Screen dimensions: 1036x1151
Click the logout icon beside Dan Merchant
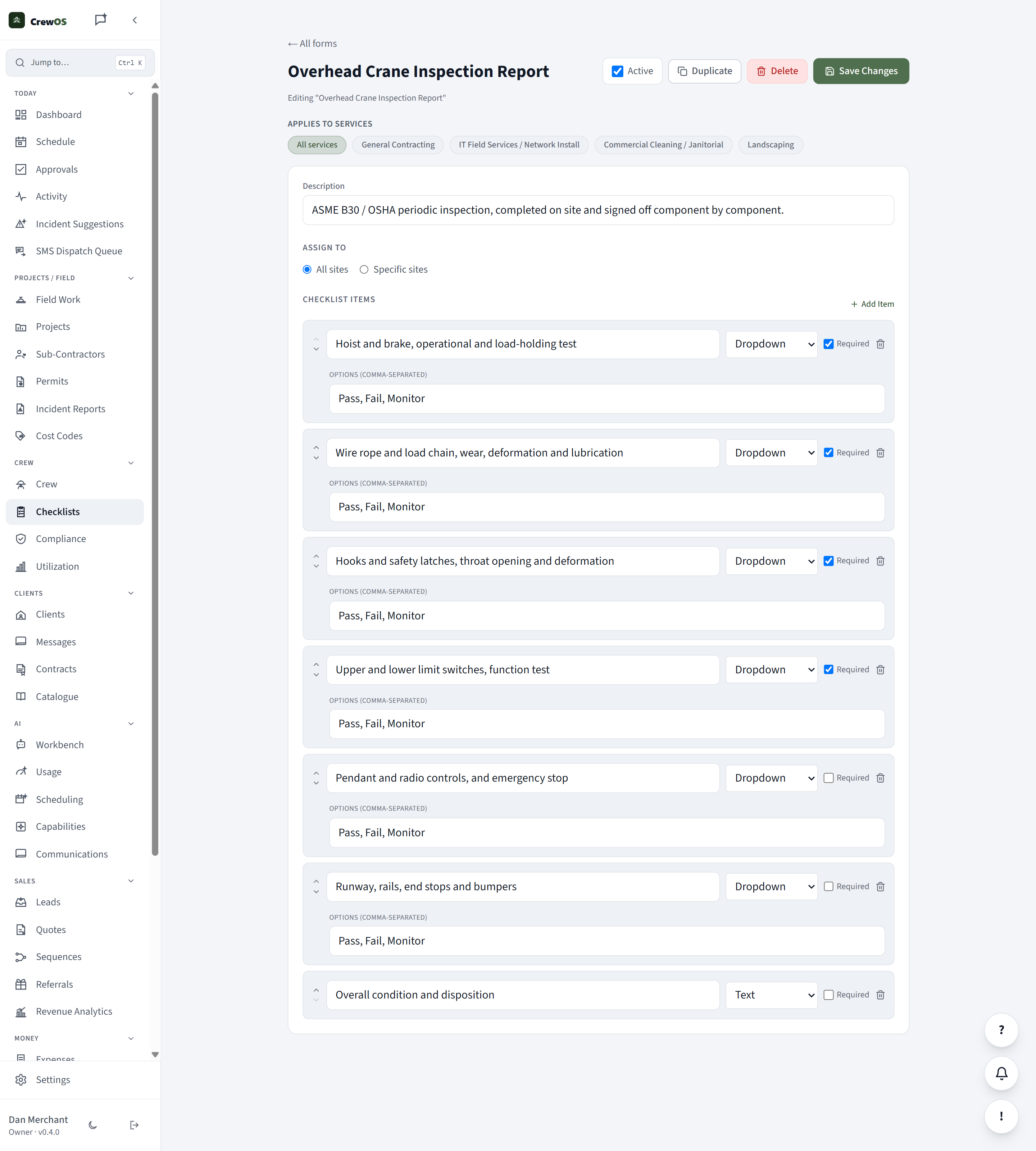click(134, 1125)
